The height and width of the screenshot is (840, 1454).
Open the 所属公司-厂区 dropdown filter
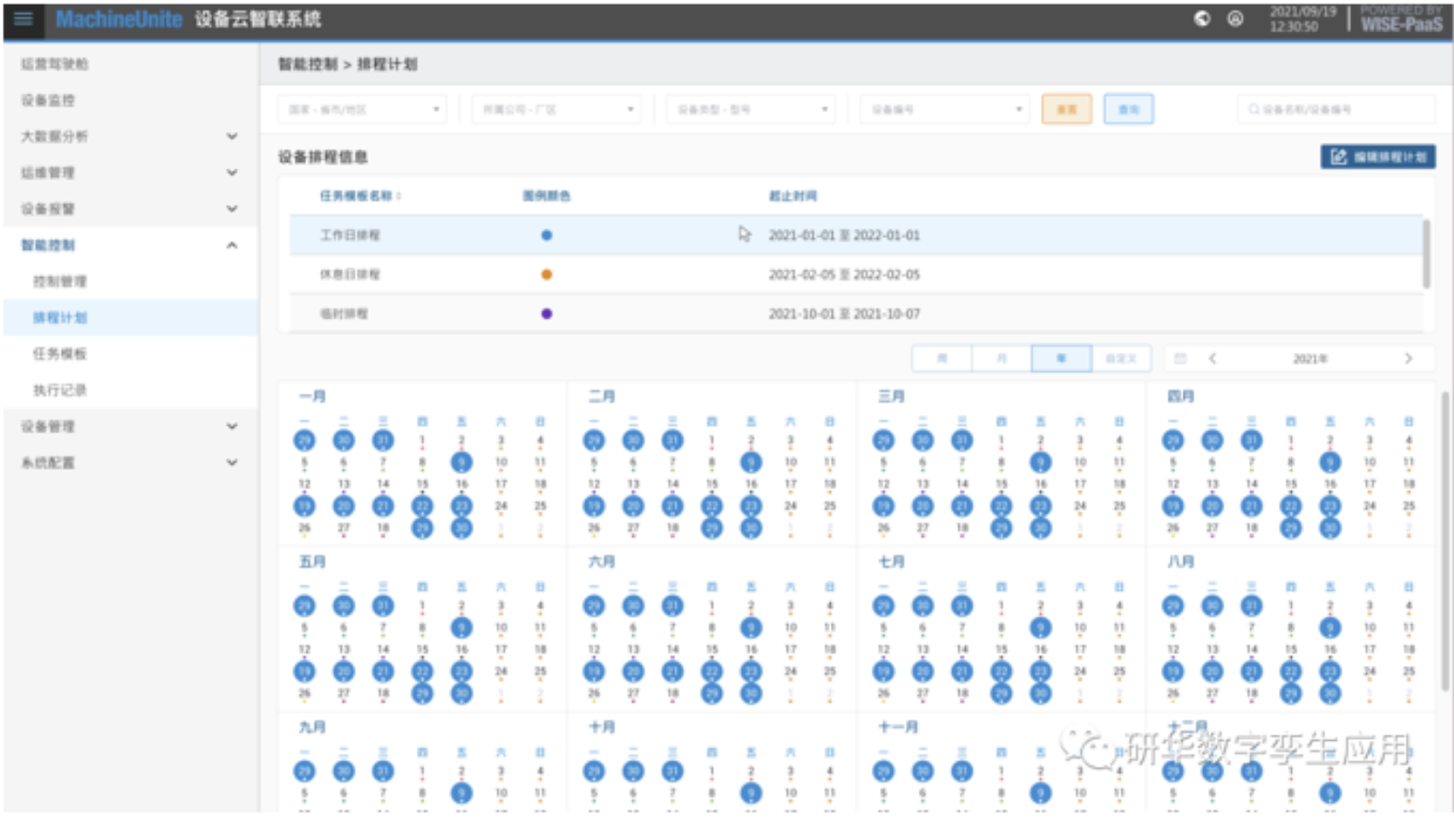(x=557, y=109)
